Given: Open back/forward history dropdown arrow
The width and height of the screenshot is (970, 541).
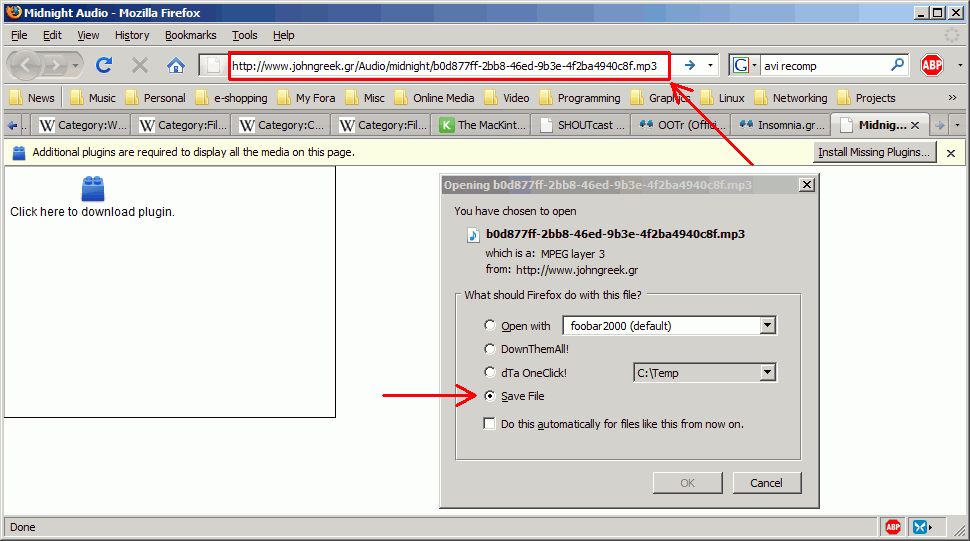Looking at the screenshot, I should click(x=75, y=65).
